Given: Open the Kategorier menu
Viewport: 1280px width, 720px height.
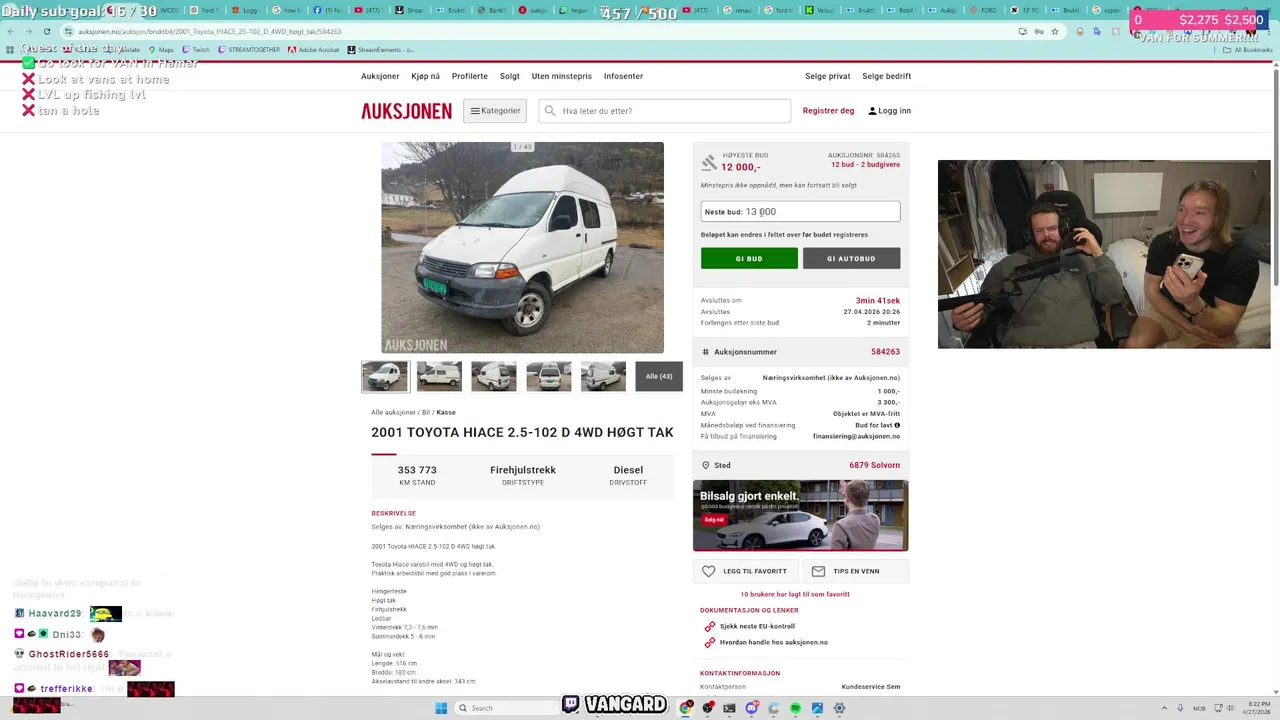Looking at the screenshot, I should coord(495,111).
